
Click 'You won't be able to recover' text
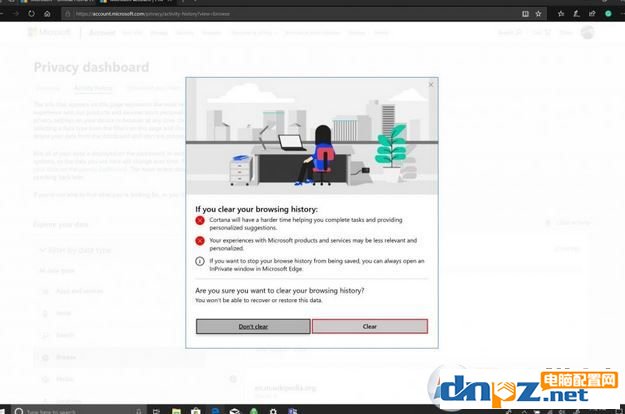(259, 300)
